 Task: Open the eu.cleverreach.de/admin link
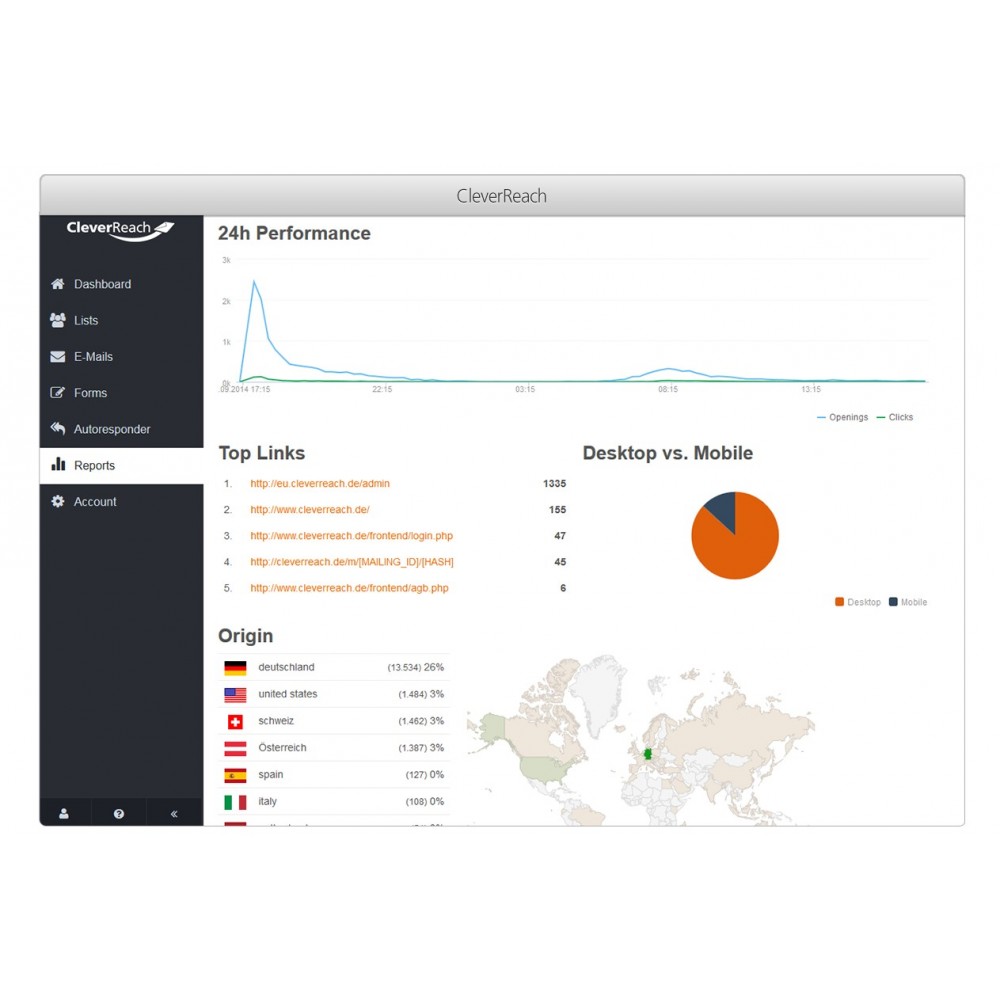tap(320, 483)
